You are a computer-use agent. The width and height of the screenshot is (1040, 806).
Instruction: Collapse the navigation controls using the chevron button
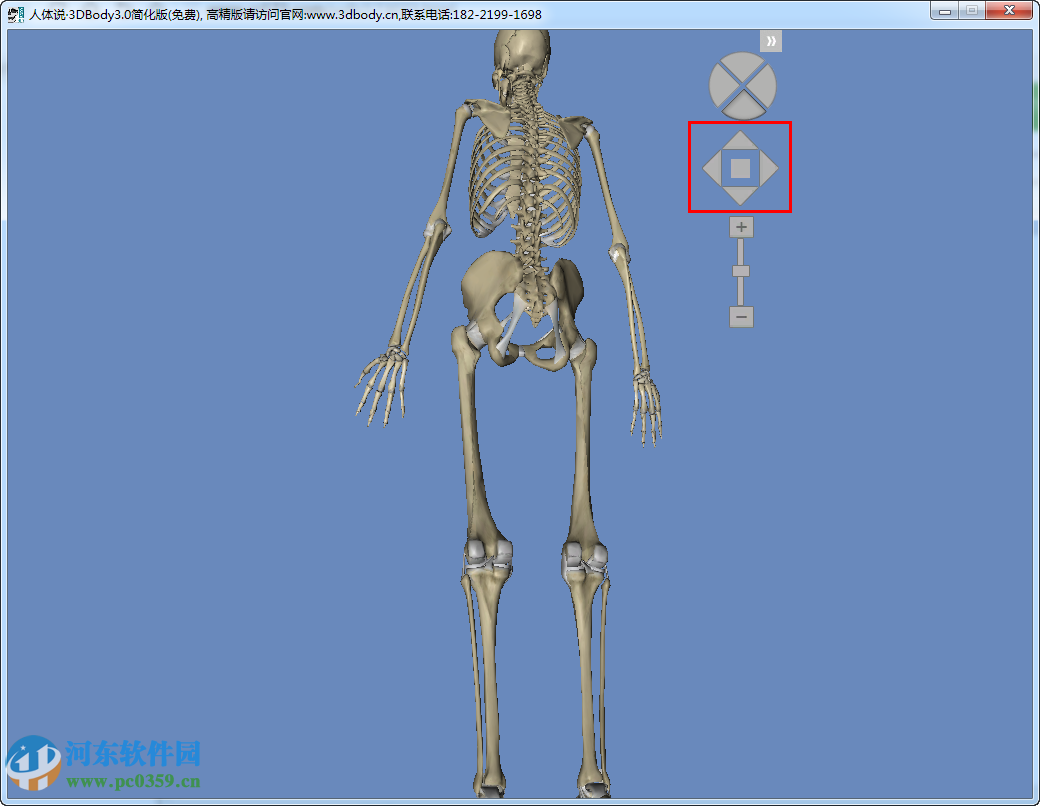coord(770,40)
